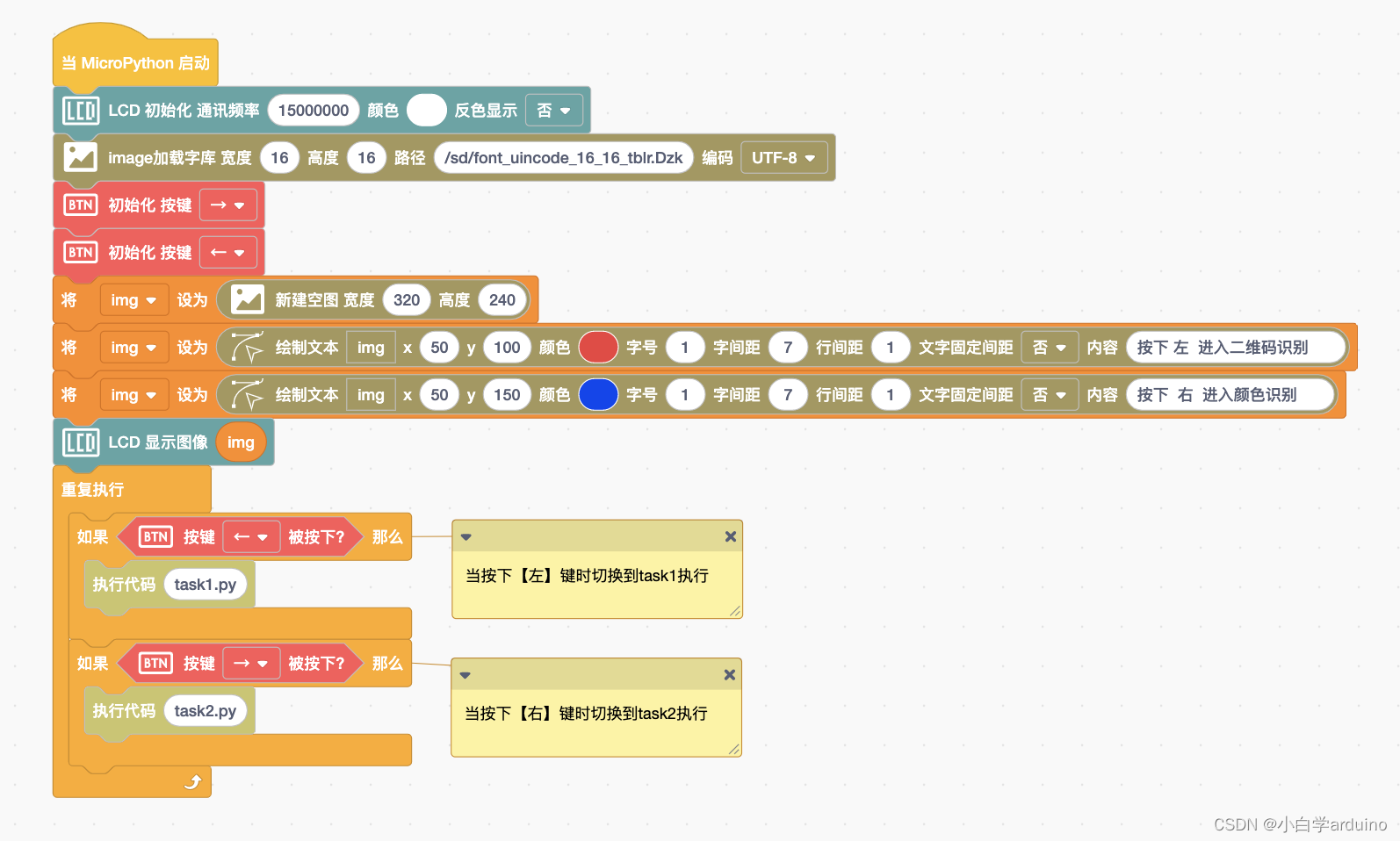Click the y value 100 field

pyautogui.click(x=507, y=348)
